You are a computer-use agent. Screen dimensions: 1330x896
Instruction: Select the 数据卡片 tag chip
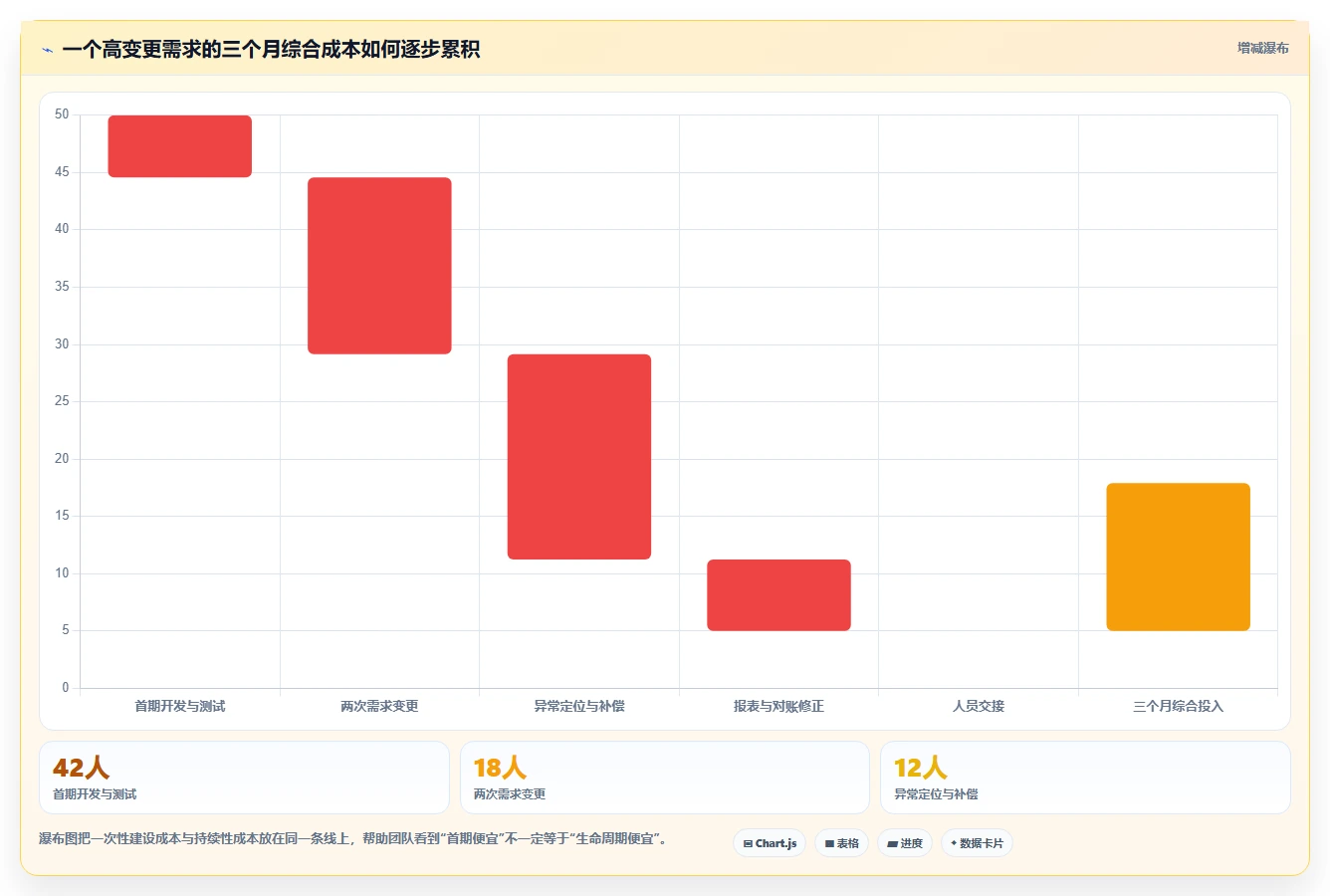click(x=977, y=843)
